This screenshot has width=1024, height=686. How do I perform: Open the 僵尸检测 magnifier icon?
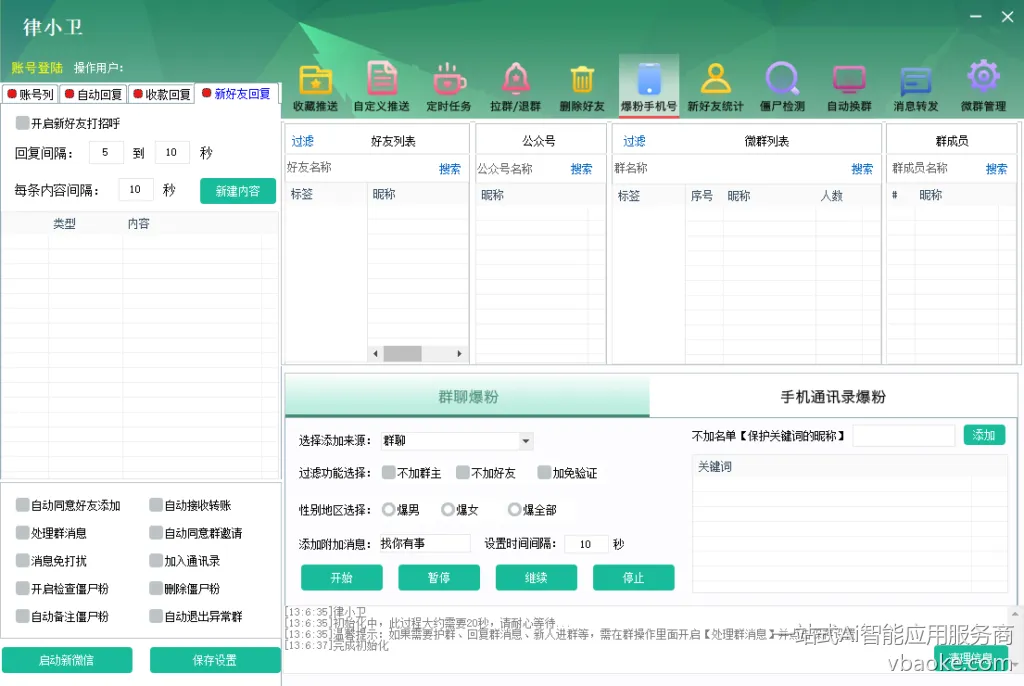(x=782, y=87)
